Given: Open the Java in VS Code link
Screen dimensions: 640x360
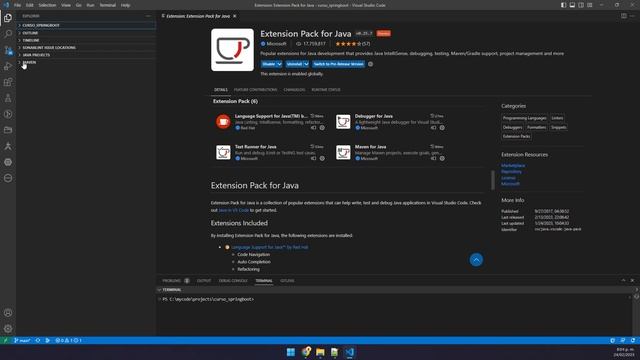Looking at the screenshot, I should [x=233, y=210].
